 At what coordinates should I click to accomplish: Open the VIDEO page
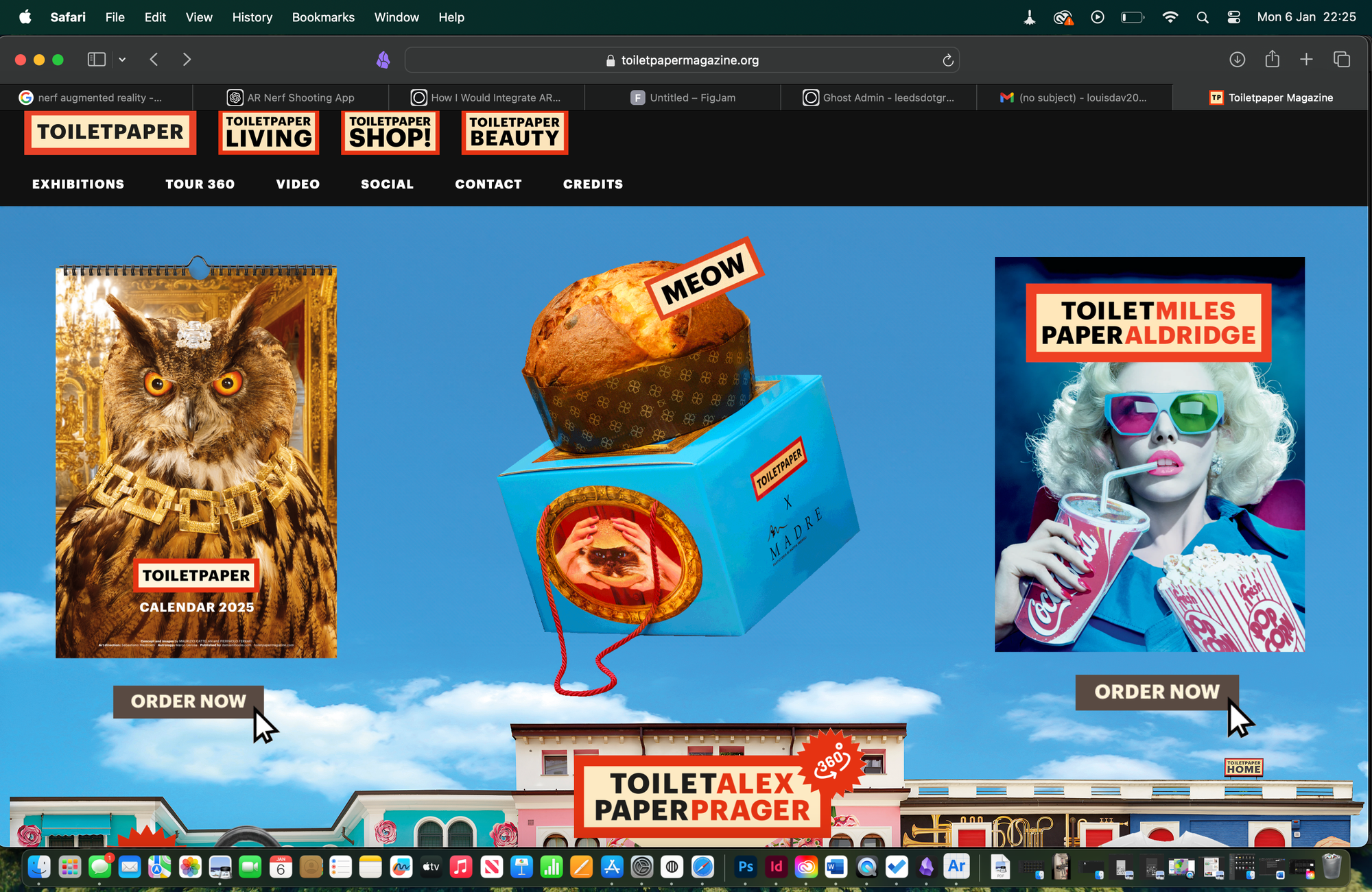click(298, 184)
